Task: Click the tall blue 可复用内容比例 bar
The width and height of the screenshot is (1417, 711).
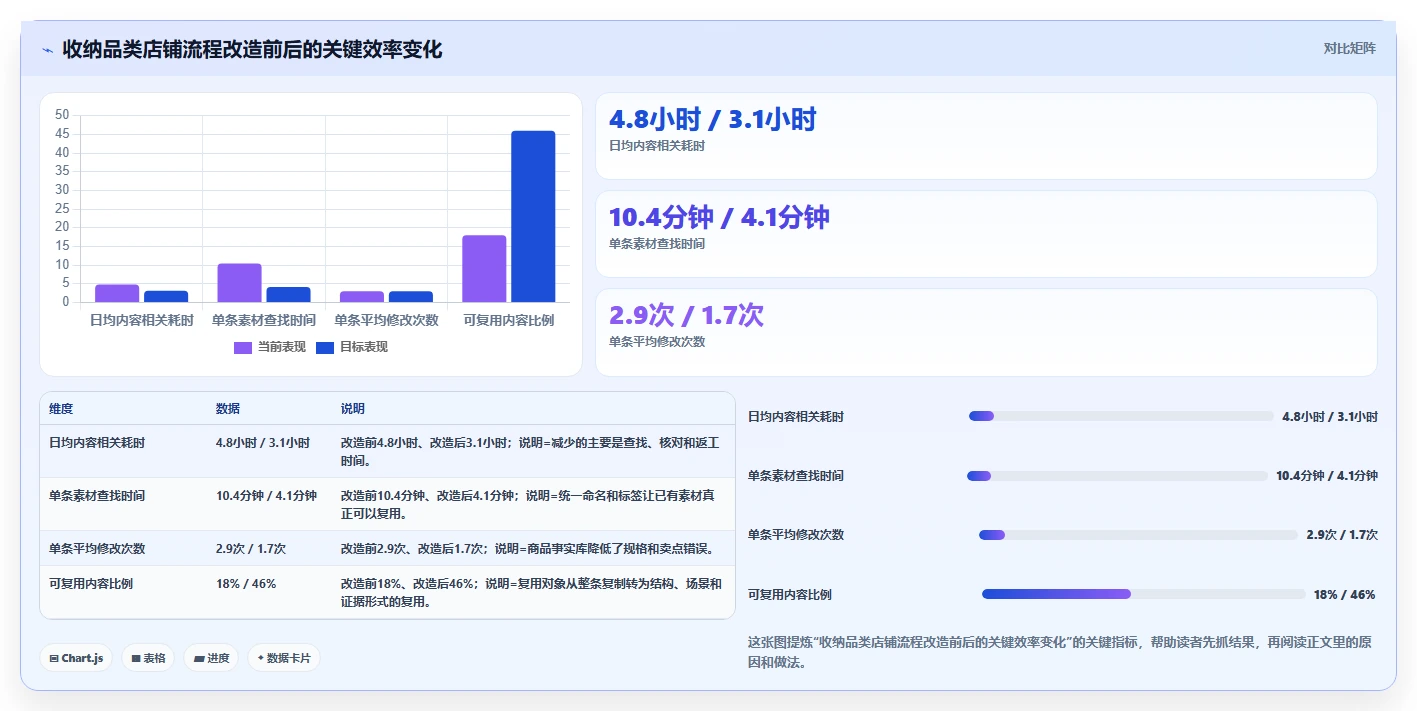Action: [x=533, y=216]
